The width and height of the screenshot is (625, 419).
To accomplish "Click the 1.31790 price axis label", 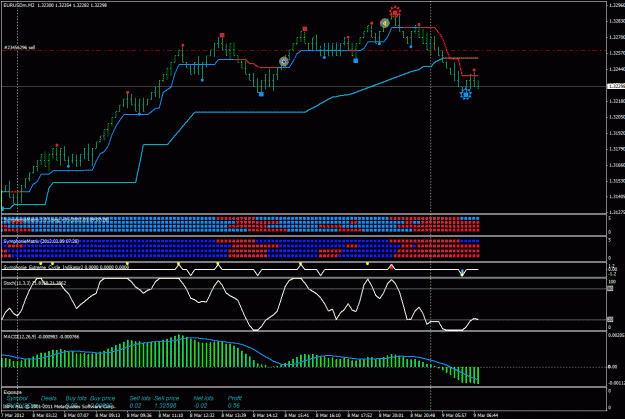I will (616, 149).
